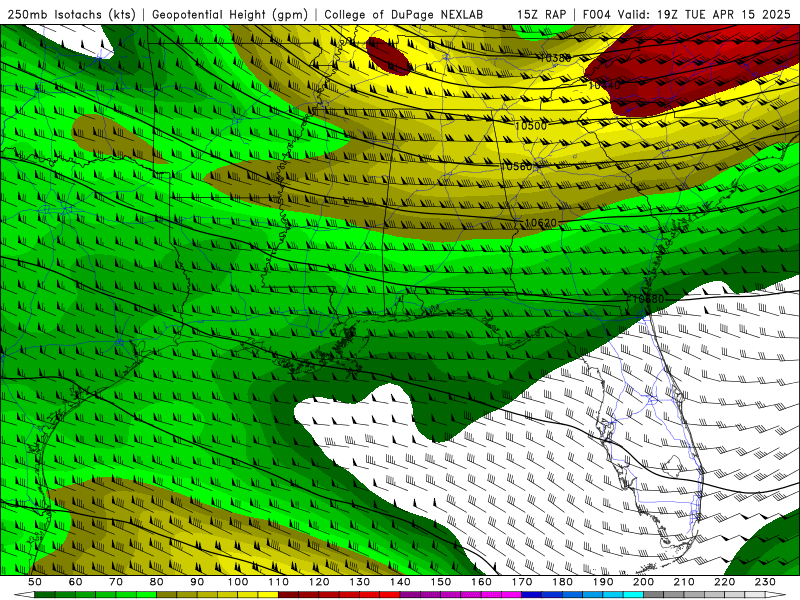Click the 90 value on the color scale
The image size is (800, 600).
[x=197, y=582]
